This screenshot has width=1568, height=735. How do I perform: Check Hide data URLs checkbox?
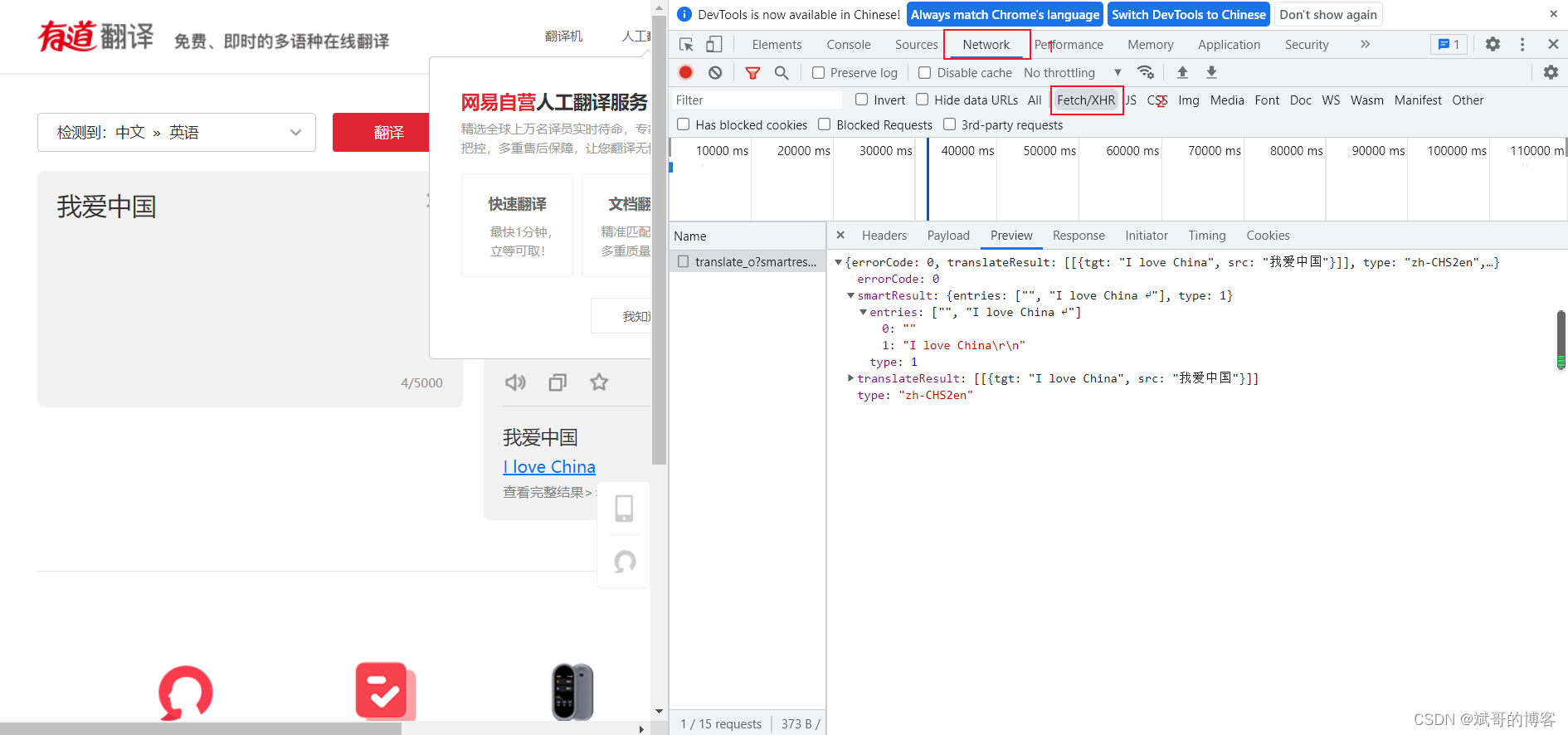click(922, 100)
